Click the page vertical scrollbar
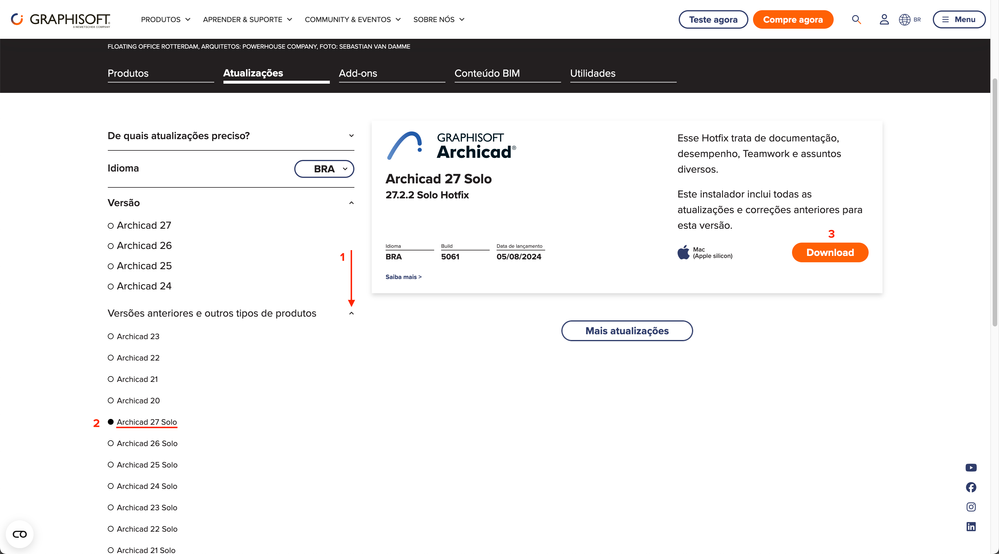This screenshot has height=554, width=999. tap(995, 202)
